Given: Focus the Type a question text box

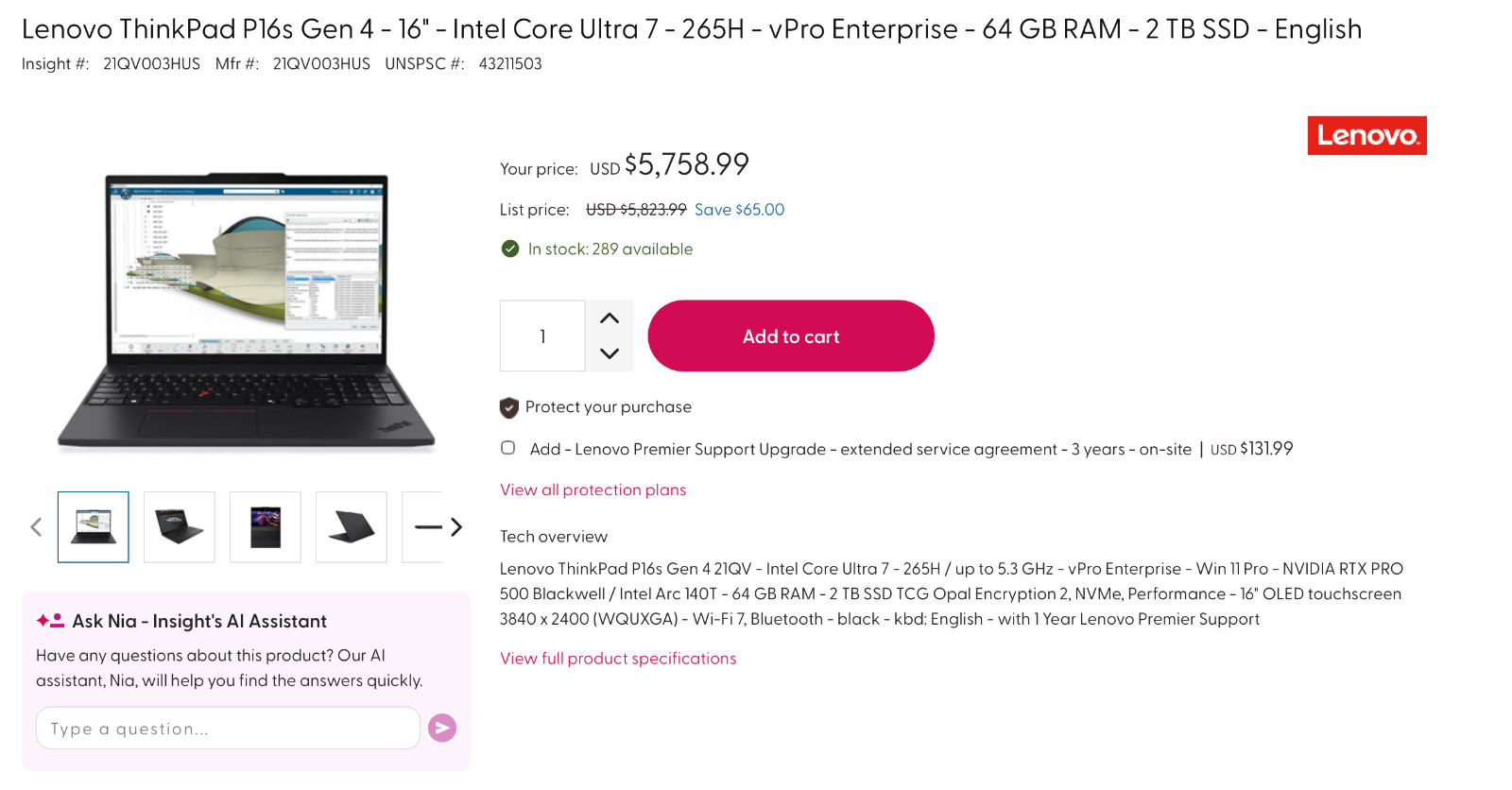Looking at the screenshot, I should point(228,728).
